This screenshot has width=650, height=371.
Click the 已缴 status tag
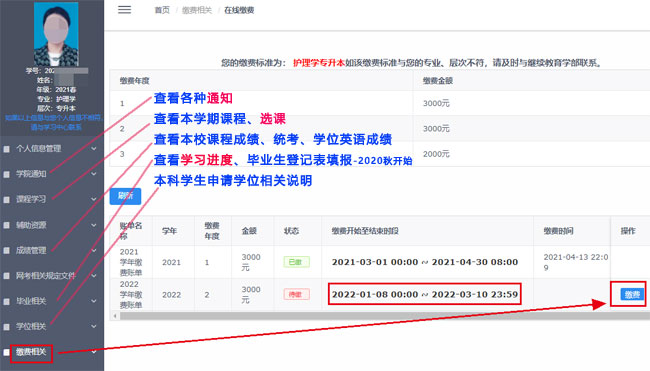(x=296, y=262)
